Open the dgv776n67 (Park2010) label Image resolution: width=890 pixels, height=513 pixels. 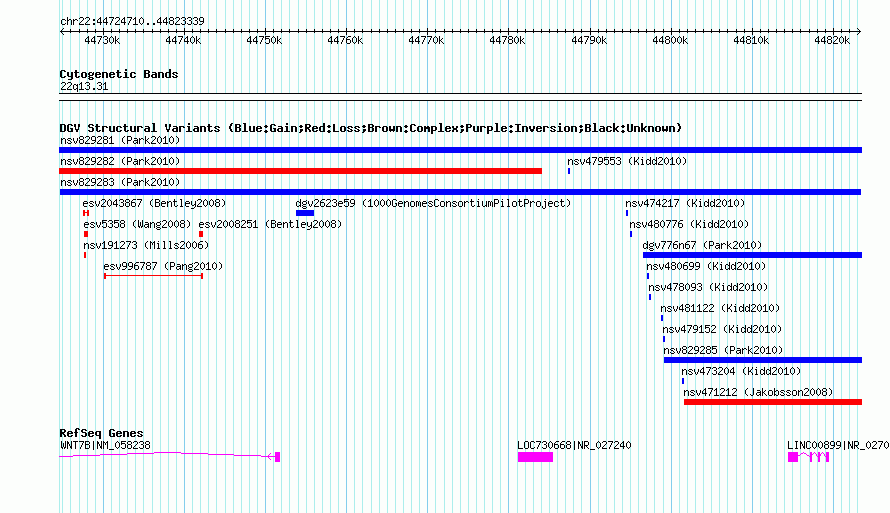[702, 245]
